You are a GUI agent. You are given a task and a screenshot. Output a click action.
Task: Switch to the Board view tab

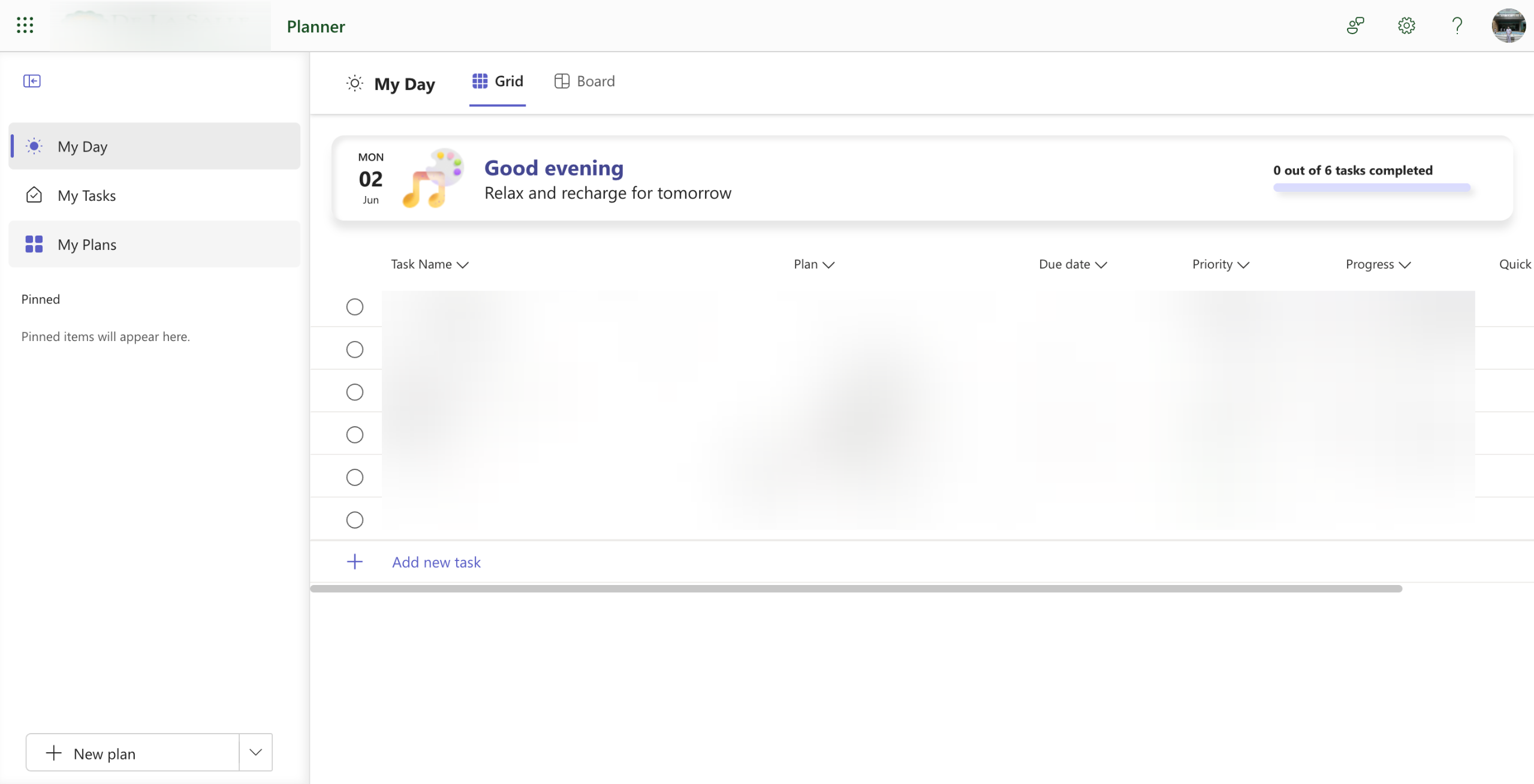(584, 81)
